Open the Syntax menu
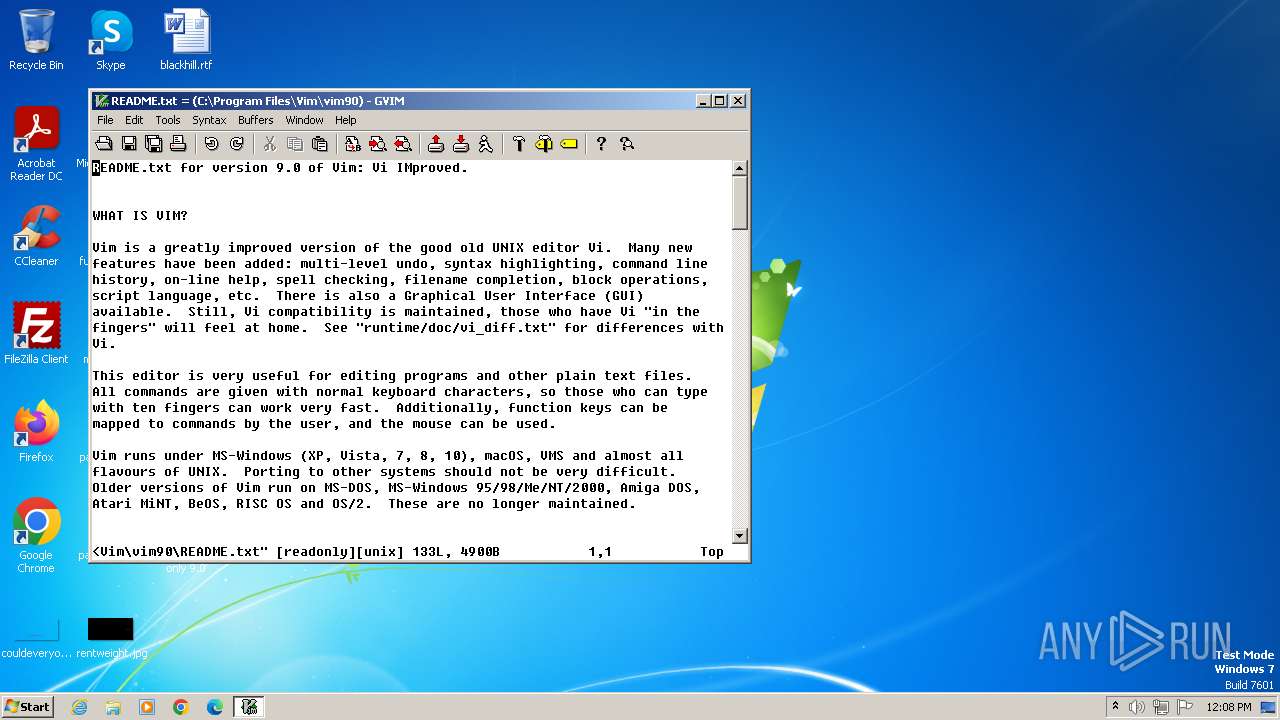Screen dimensions: 1280x720 tap(209, 120)
